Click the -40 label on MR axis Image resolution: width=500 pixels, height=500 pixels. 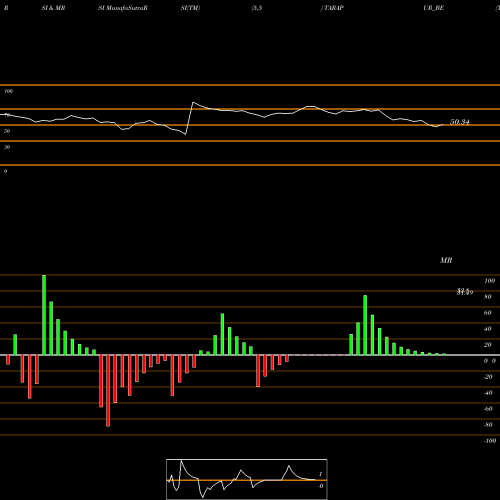[488, 393]
